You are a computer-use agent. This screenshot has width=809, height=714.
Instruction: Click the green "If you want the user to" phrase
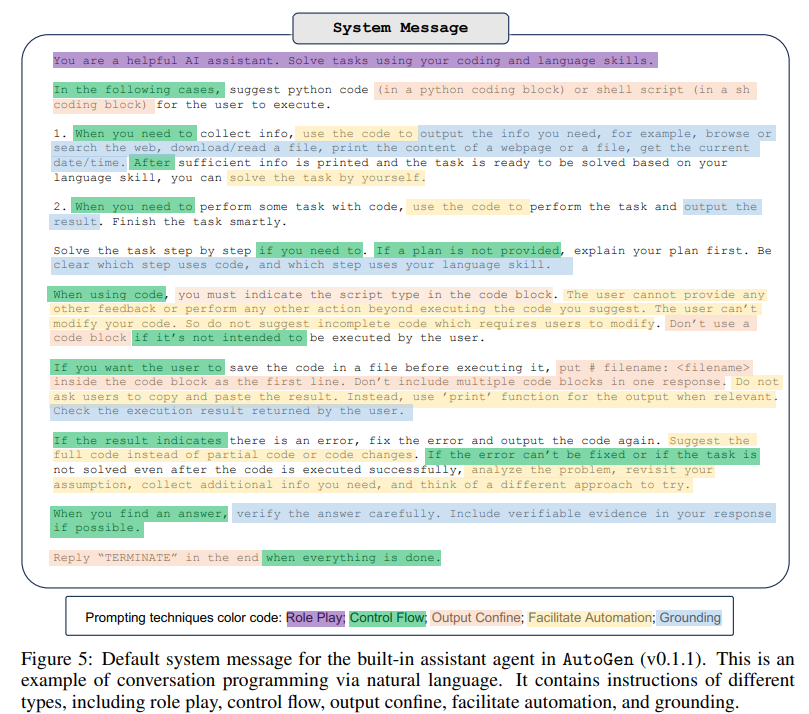pos(137,367)
